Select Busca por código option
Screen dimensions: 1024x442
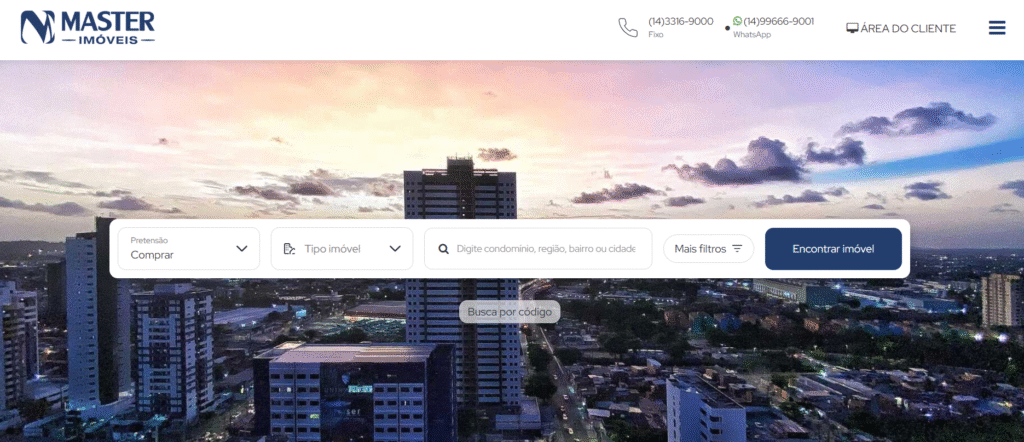click(510, 311)
